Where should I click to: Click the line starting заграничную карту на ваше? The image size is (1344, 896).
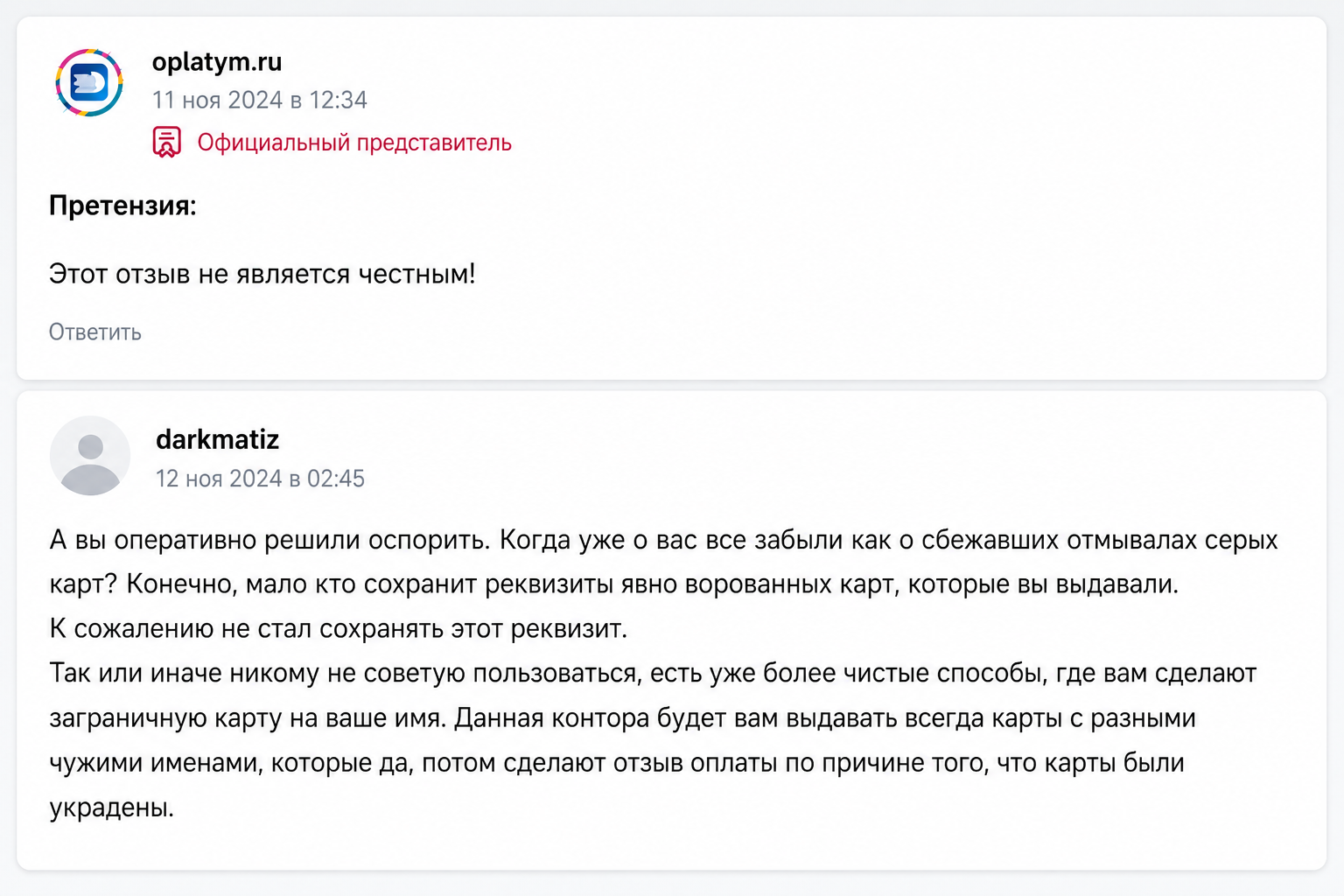pyautogui.click(x=622, y=718)
